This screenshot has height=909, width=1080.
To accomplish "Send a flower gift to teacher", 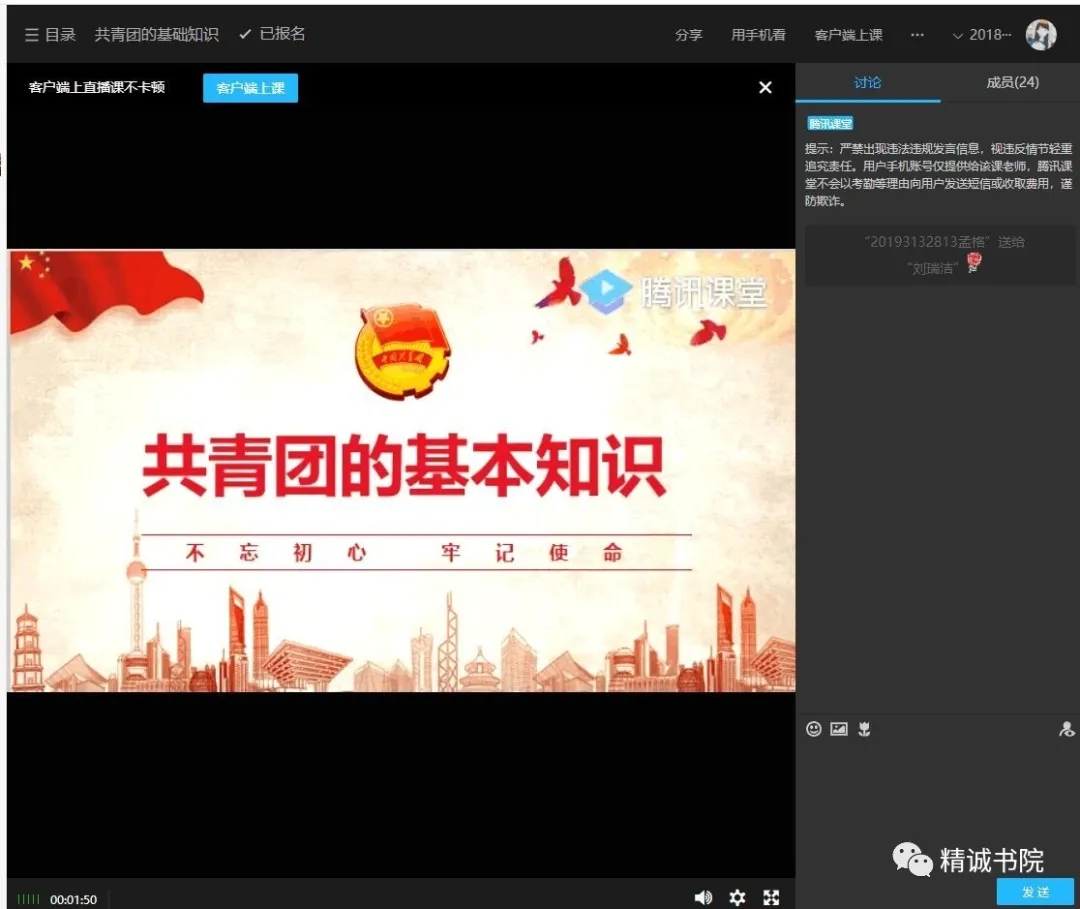I will (x=865, y=730).
